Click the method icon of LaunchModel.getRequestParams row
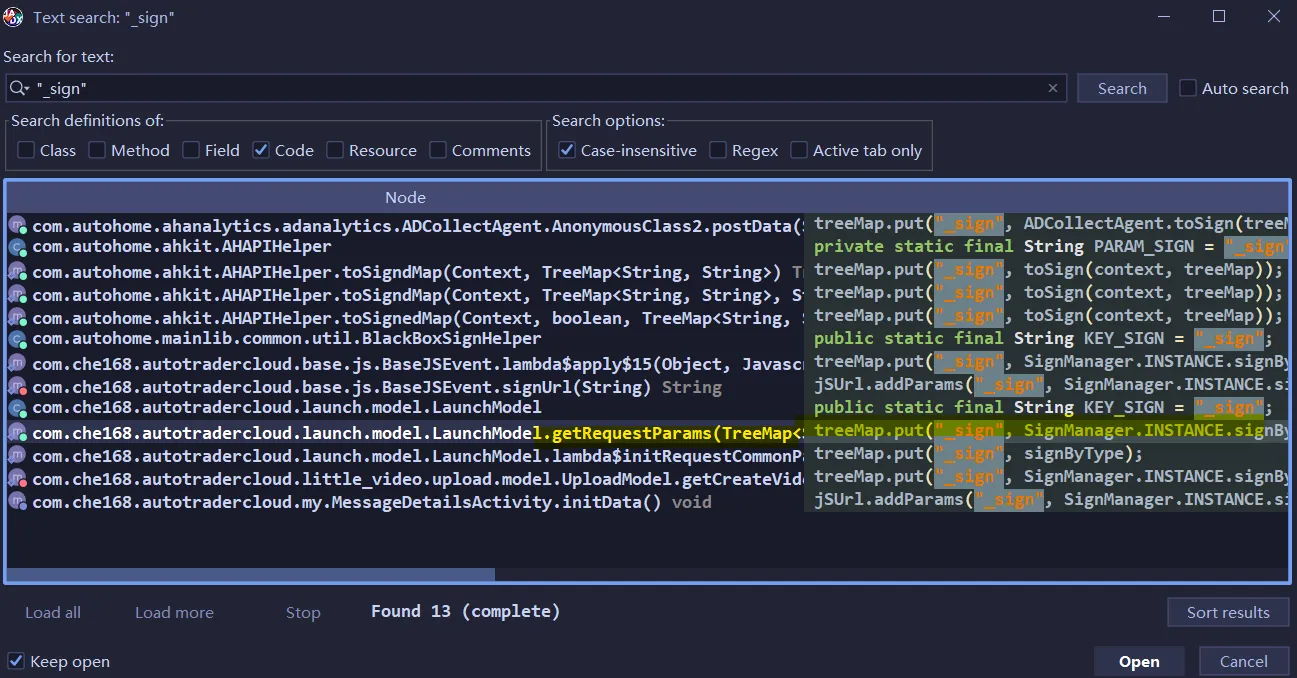 pos(17,433)
